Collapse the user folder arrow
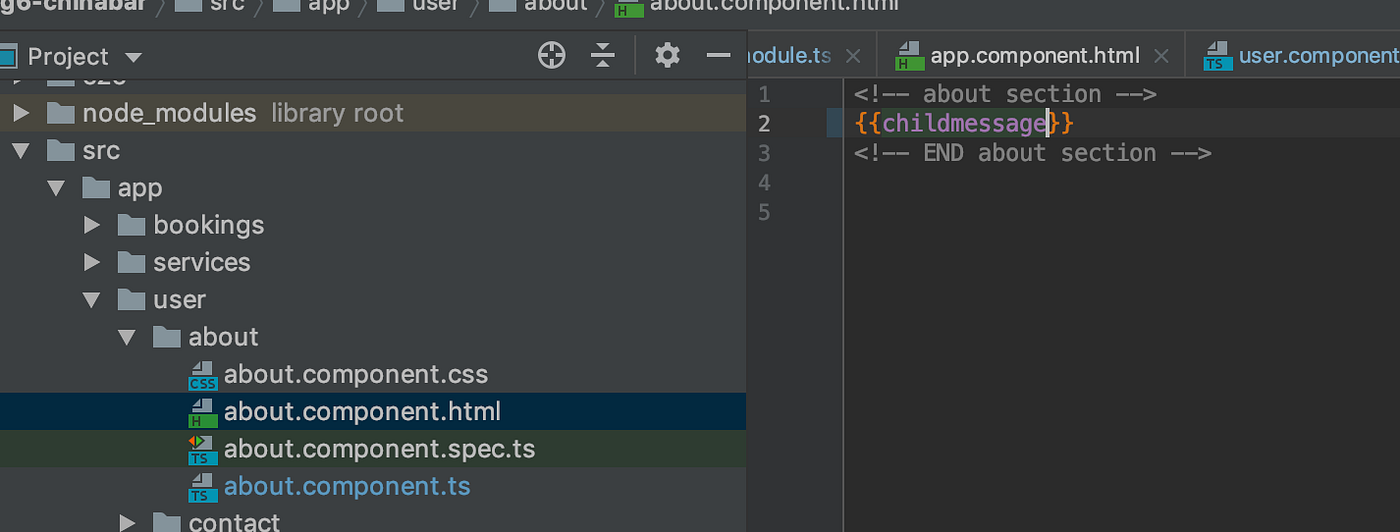Image resolution: width=1400 pixels, height=532 pixels. pyautogui.click(x=92, y=300)
